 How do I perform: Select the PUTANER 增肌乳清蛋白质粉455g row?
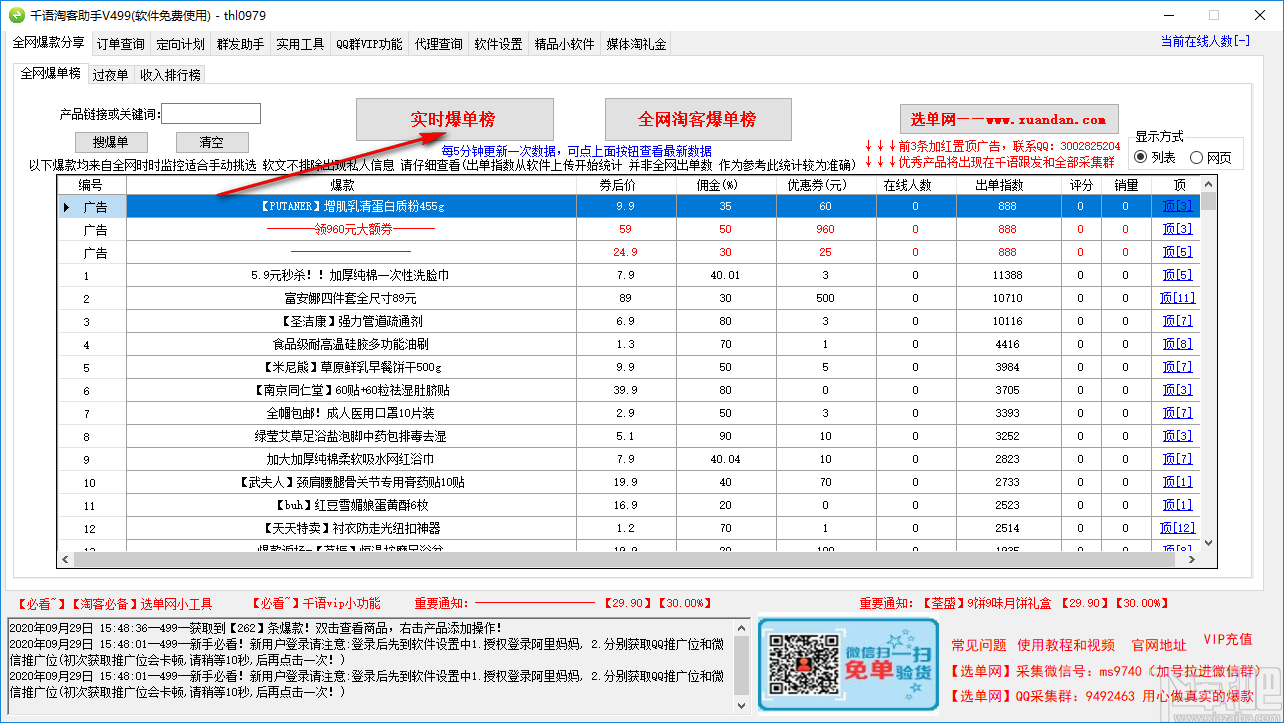[628, 206]
